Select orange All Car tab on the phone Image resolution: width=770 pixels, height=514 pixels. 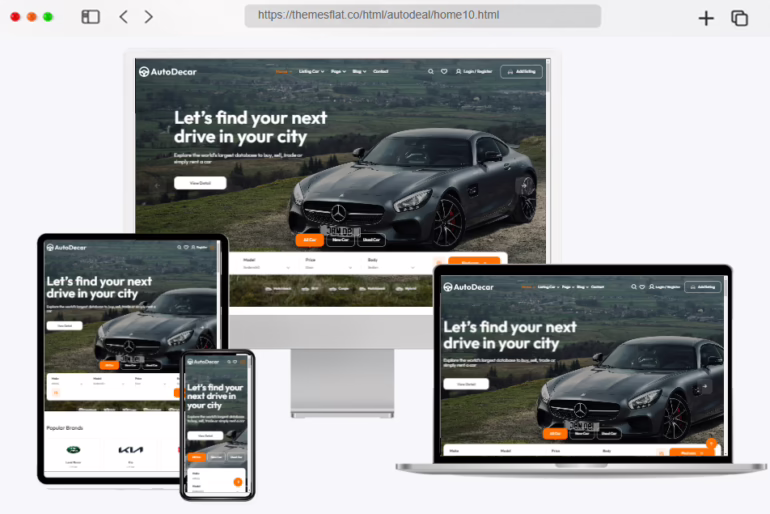(196, 457)
